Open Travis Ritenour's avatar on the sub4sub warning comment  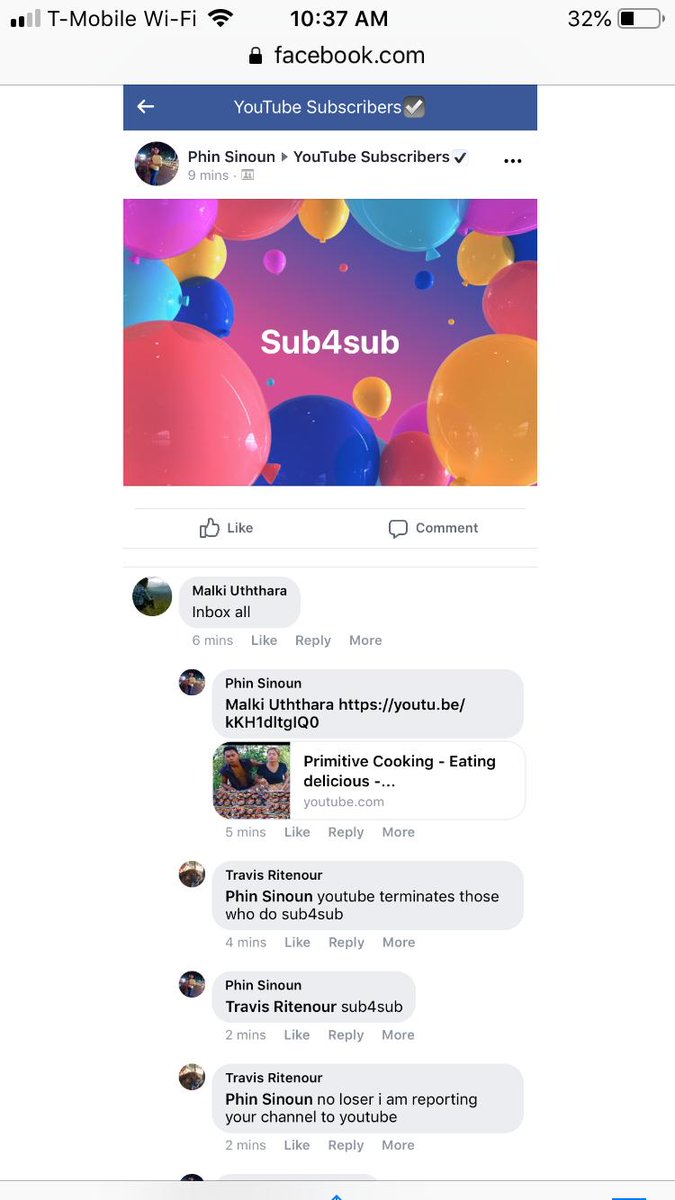[x=192, y=874]
